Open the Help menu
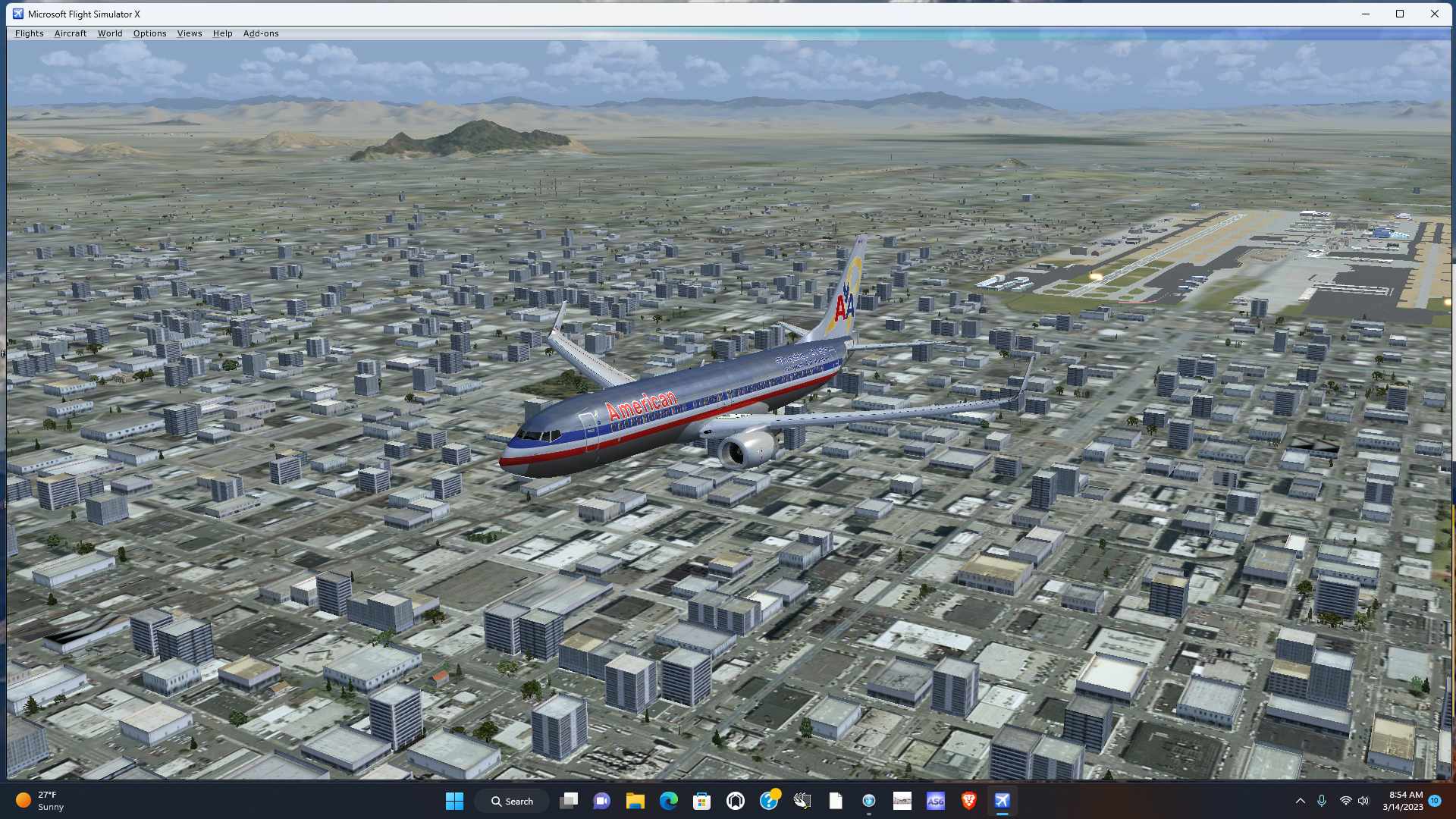The width and height of the screenshot is (1456, 819). (x=222, y=33)
